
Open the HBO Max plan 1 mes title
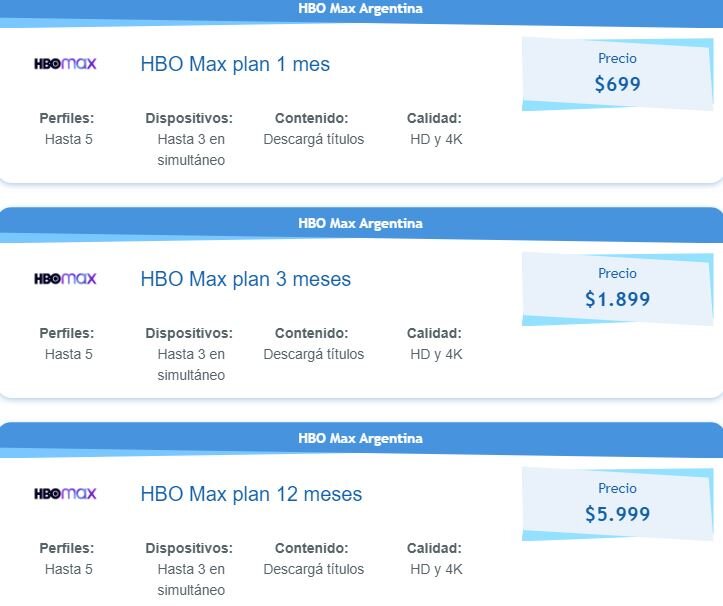tap(235, 64)
